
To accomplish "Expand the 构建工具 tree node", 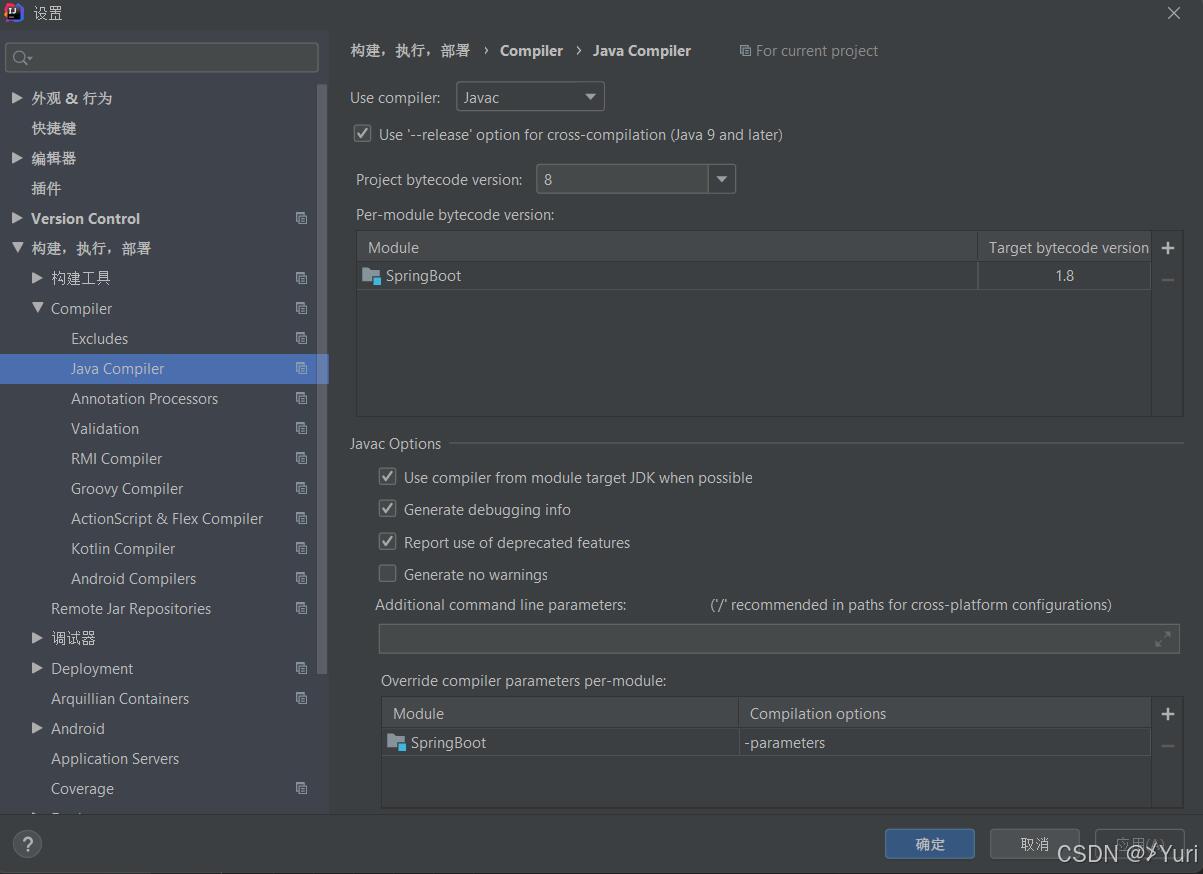I will (x=37, y=278).
